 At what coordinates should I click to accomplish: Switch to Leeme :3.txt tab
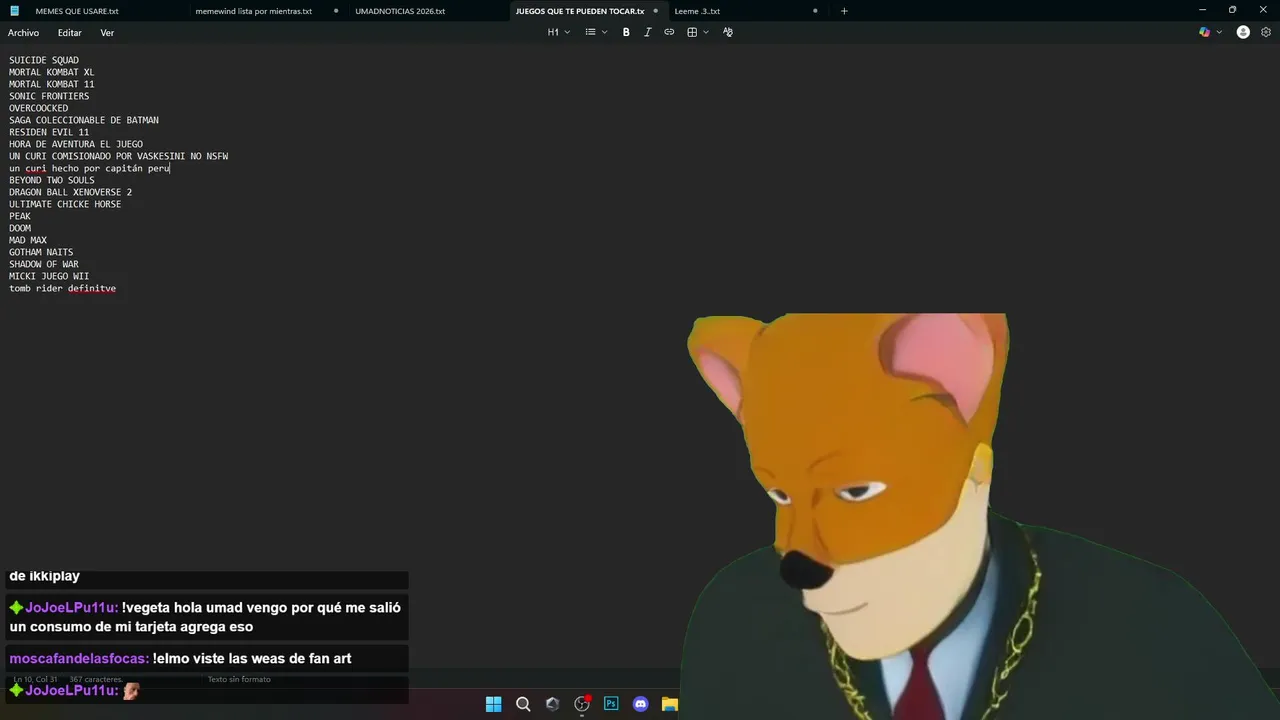click(x=697, y=11)
